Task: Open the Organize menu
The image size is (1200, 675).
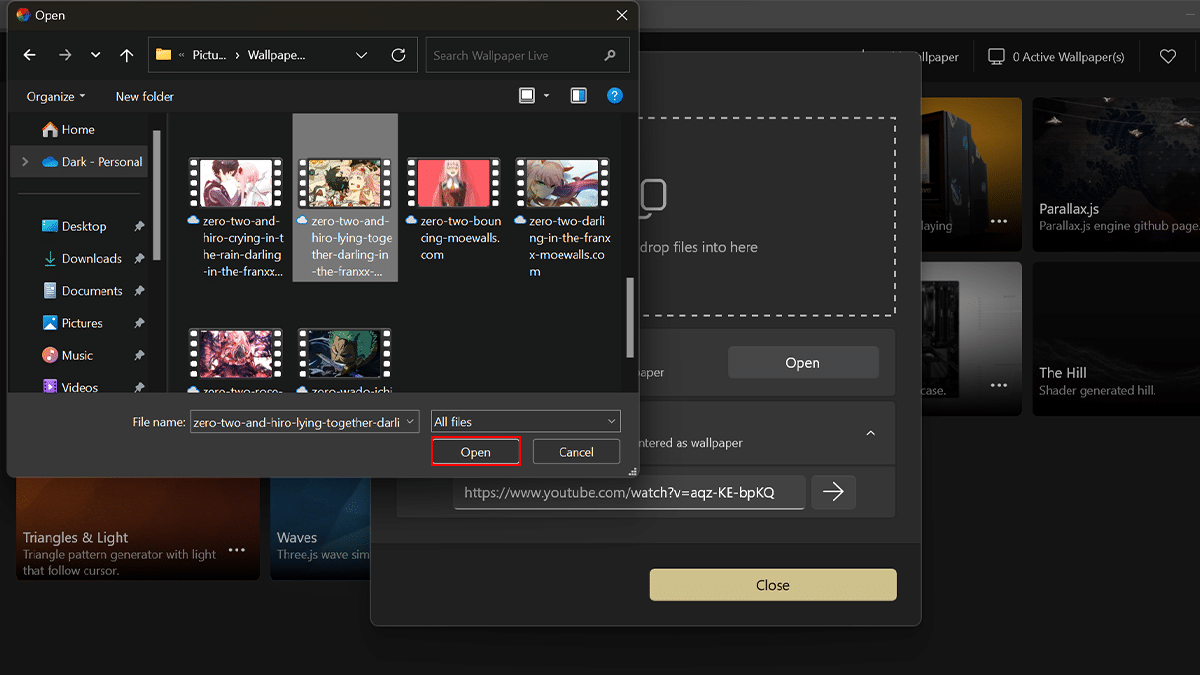Action: coord(56,97)
